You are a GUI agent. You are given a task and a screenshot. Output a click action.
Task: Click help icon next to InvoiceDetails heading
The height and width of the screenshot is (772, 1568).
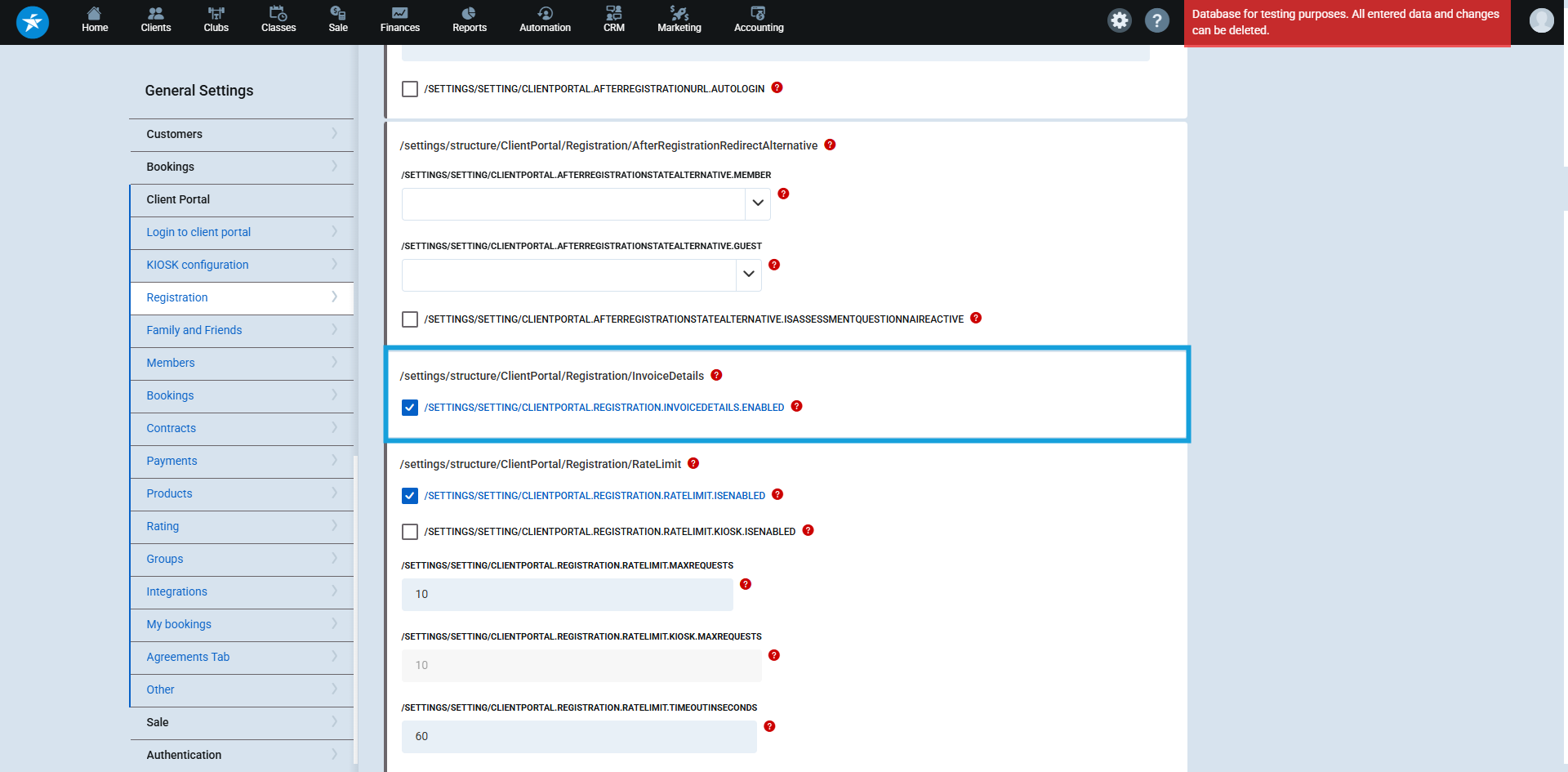(x=716, y=375)
